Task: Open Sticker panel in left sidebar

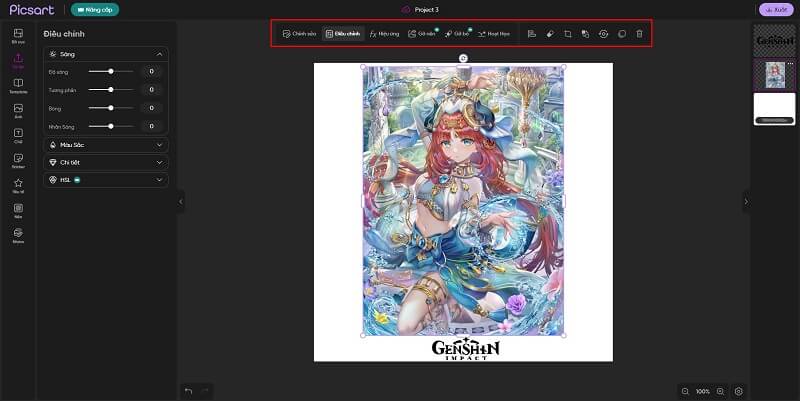Action: tap(18, 161)
